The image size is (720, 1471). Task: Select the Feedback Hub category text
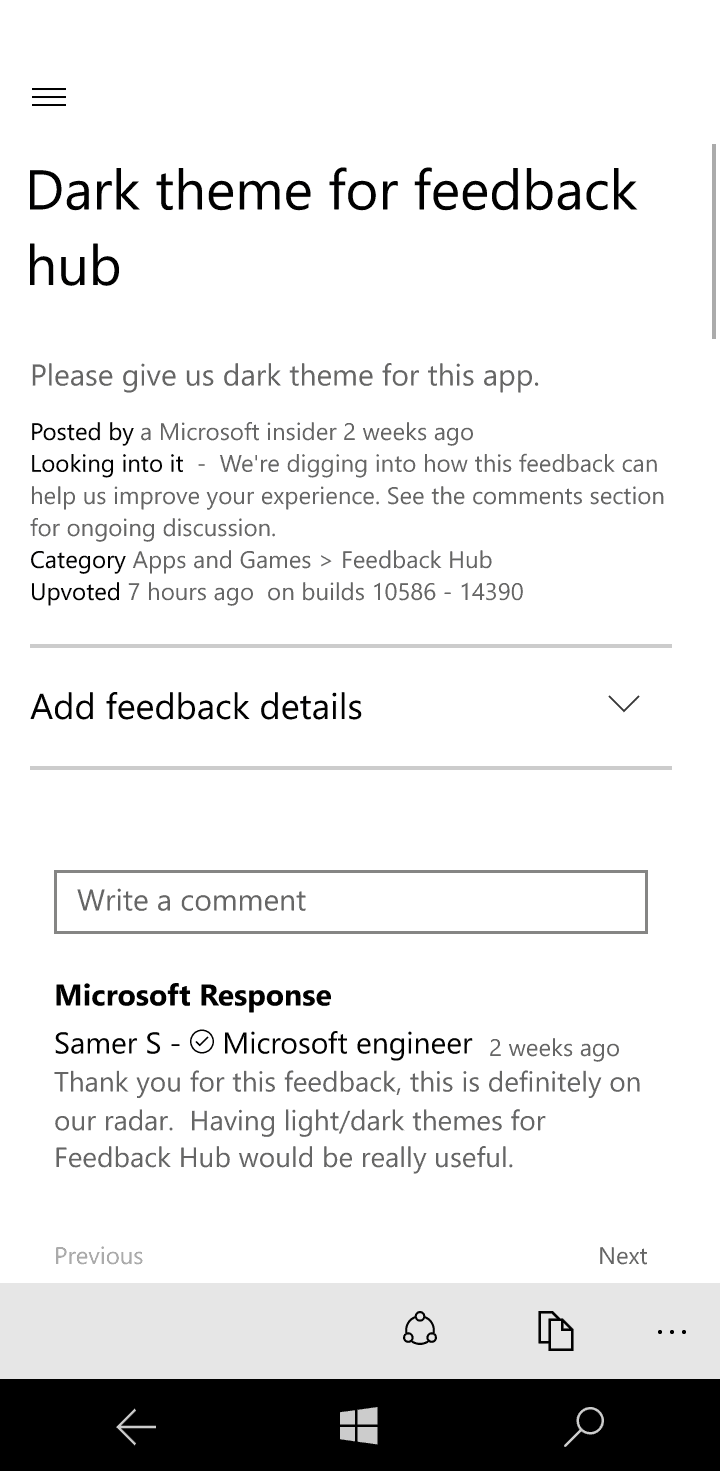(416, 560)
